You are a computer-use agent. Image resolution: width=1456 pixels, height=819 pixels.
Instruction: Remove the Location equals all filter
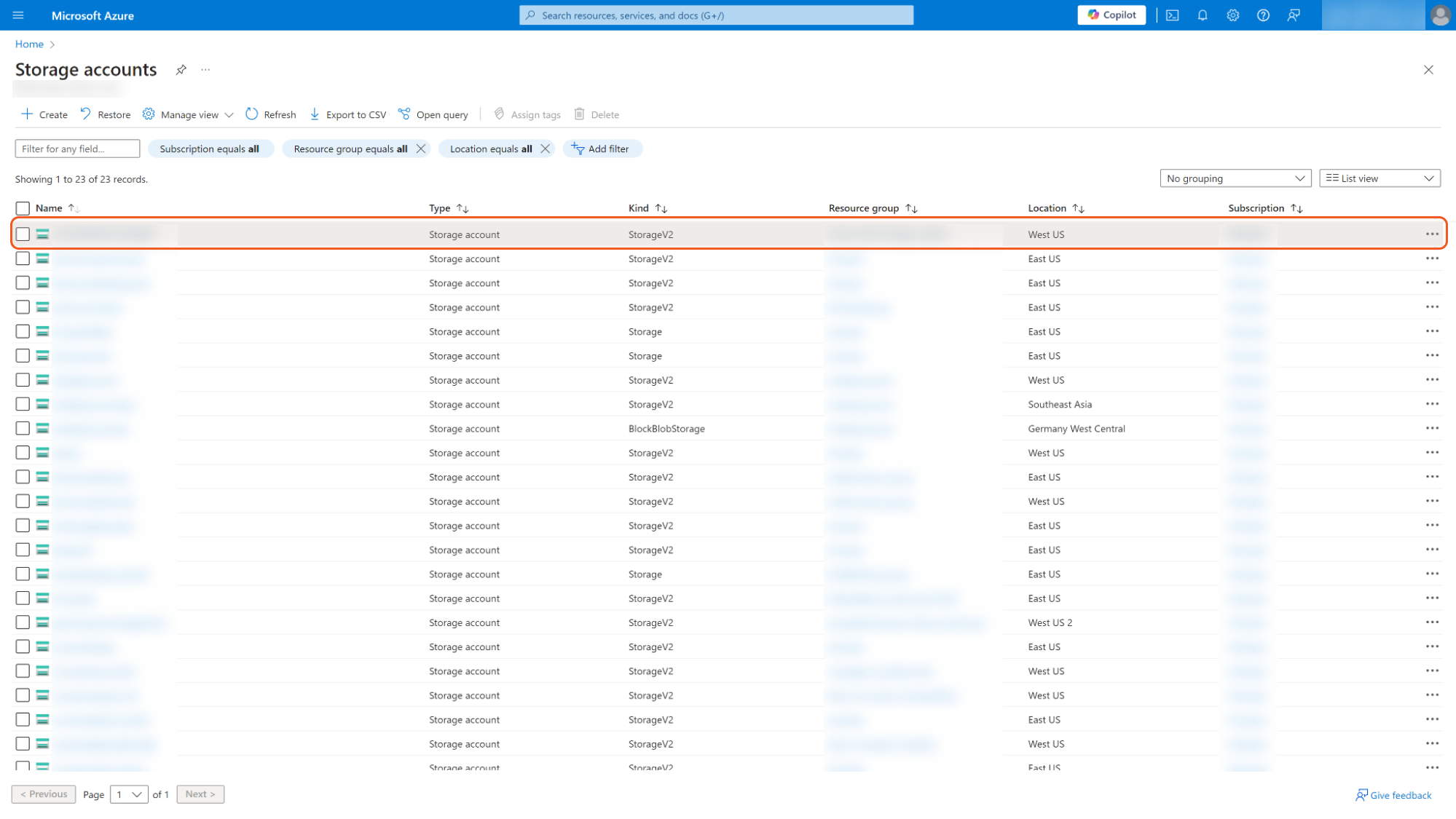click(x=545, y=149)
